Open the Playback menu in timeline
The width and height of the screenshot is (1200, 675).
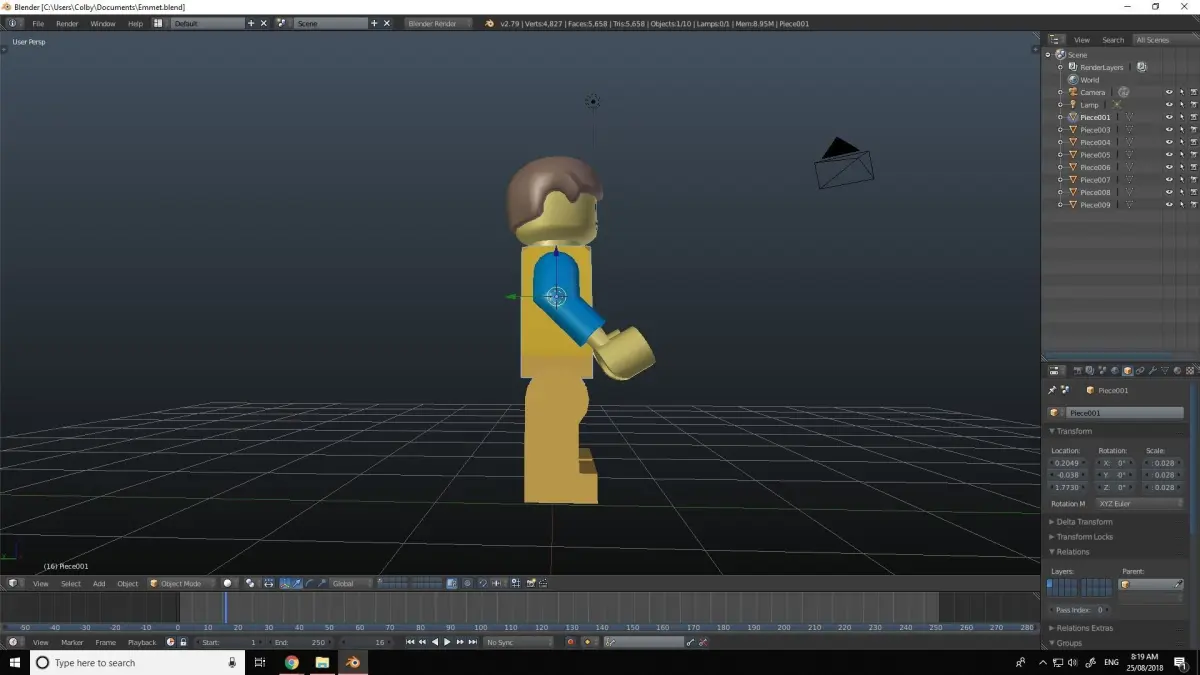(x=142, y=642)
